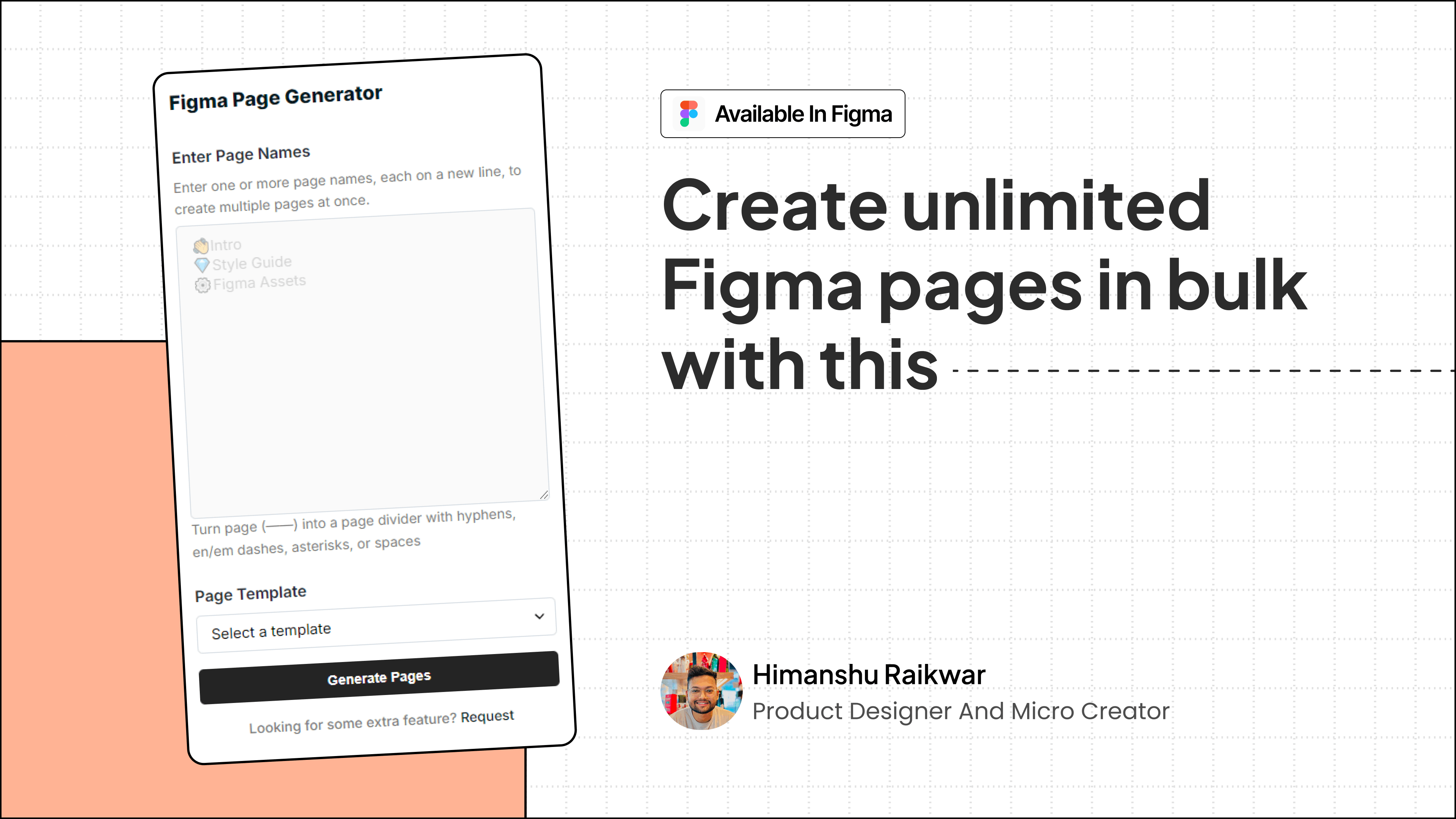Click the waving hand emoji before Intro

pyautogui.click(x=201, y=246)
